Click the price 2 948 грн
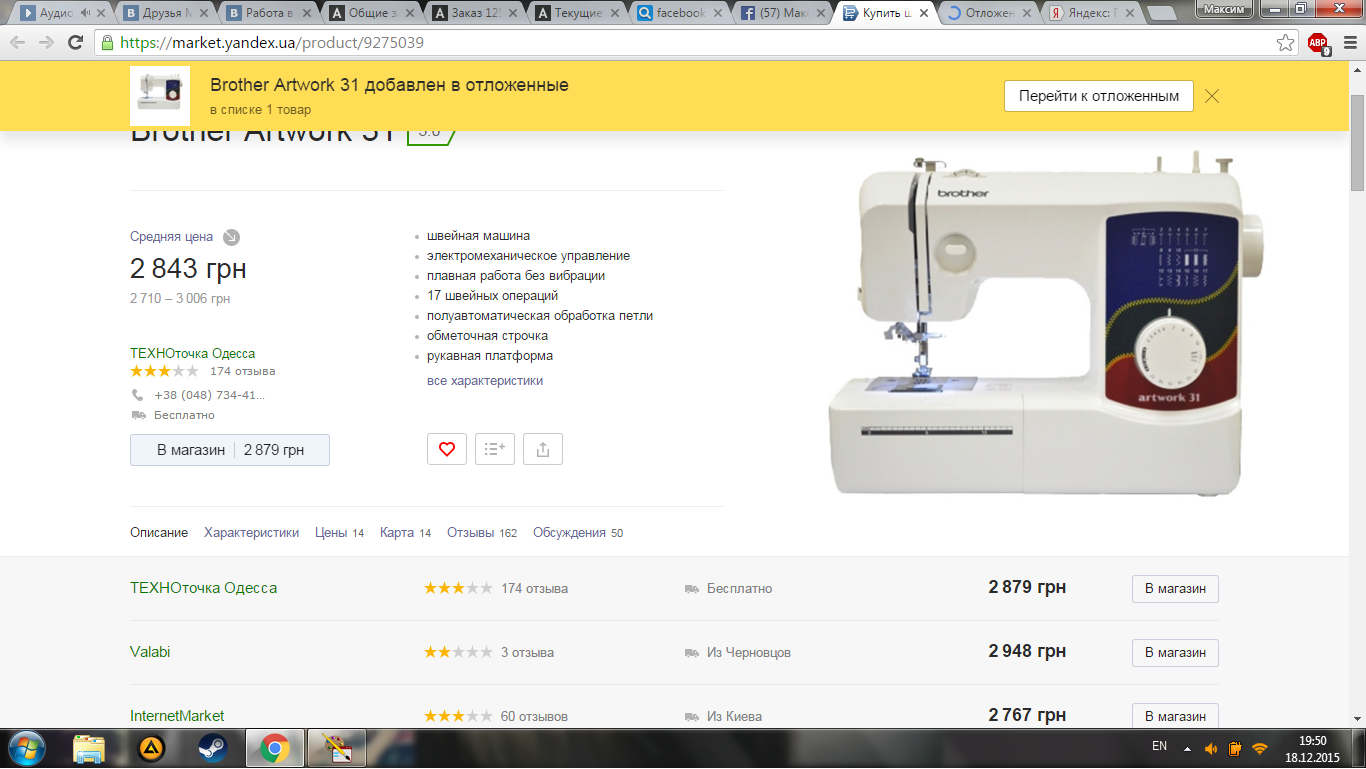The height and width of the screenshot is (769, 1366). click(x=1027, y=651)
